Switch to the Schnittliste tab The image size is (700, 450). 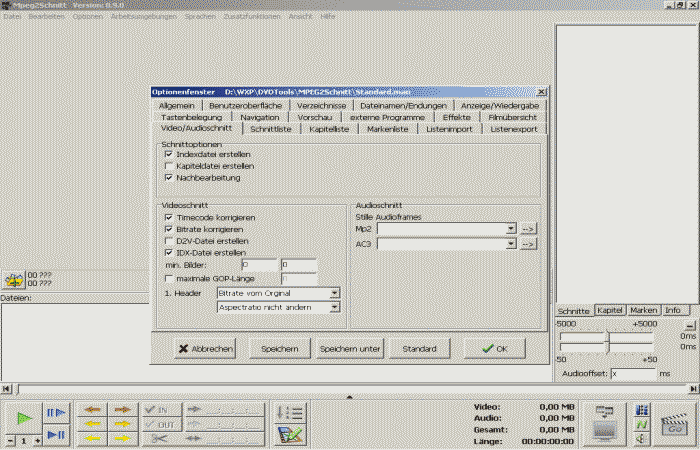point(270,129)
